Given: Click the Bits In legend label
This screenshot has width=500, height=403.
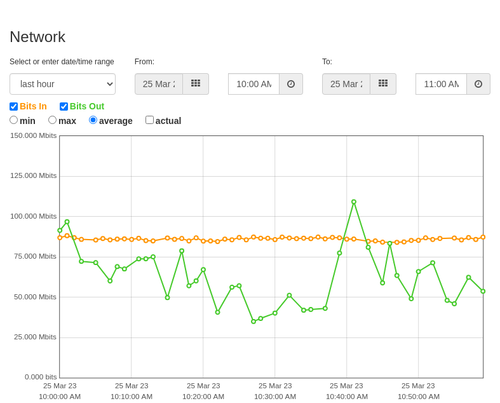Looking at the screenshot, I should click(x=33, y=106).
